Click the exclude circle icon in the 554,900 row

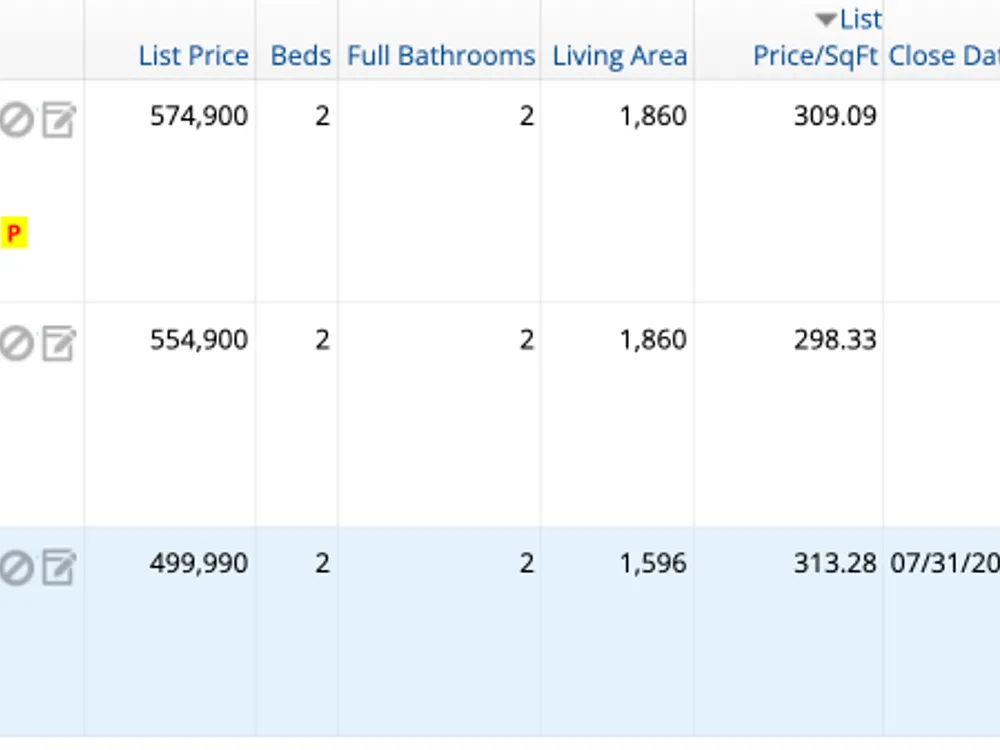(17, 344)
